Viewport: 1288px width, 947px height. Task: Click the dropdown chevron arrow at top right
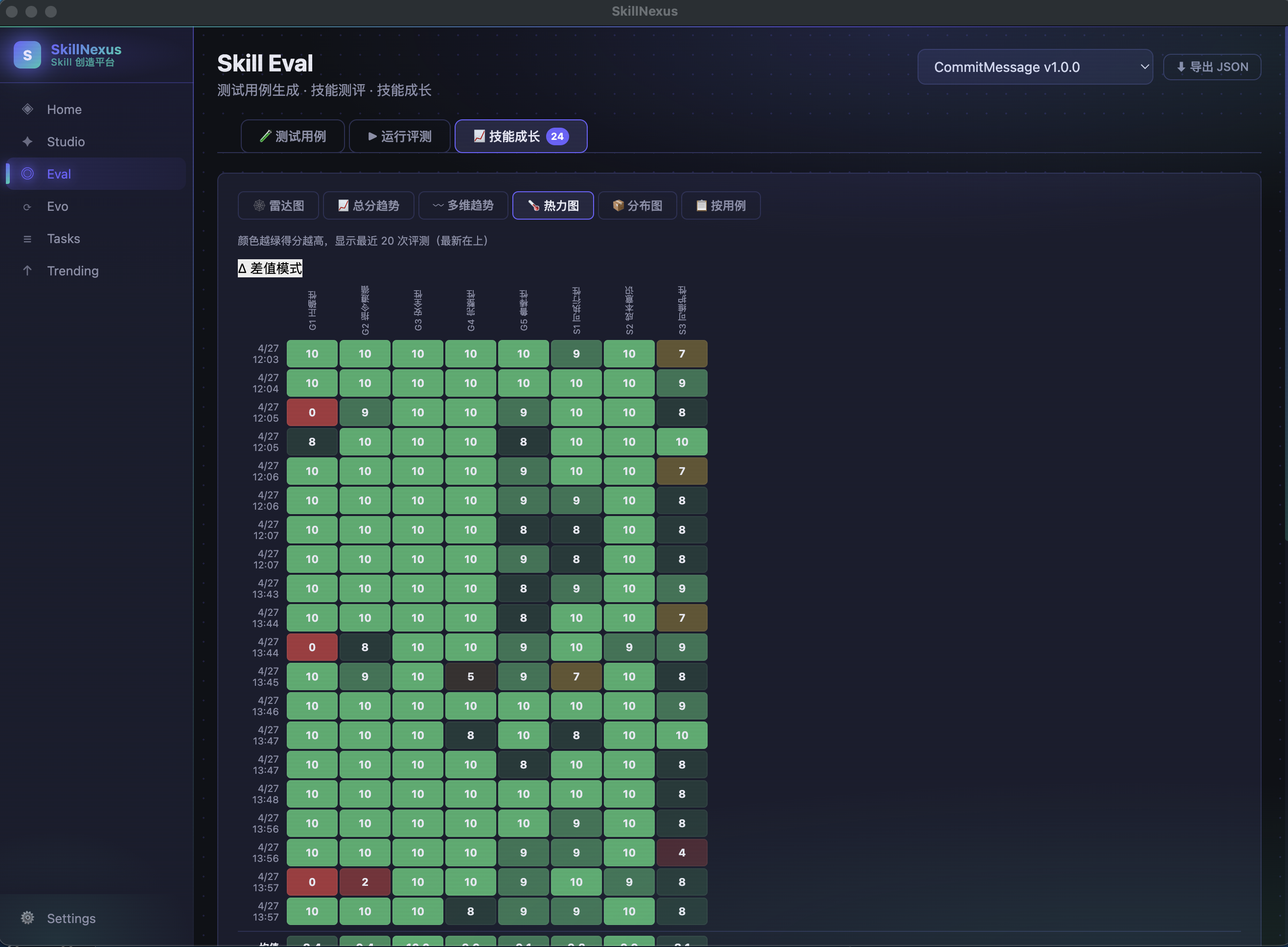pos(1144,67)
